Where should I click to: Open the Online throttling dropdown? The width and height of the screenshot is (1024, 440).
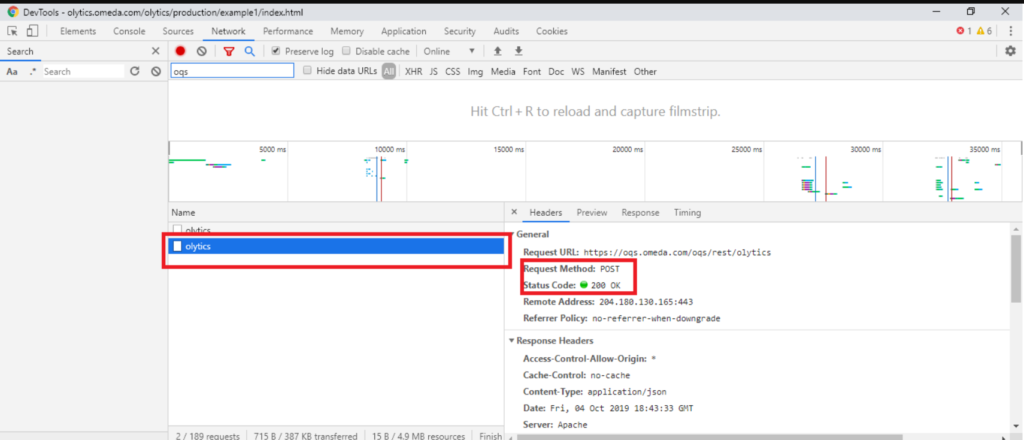point(449,51)
